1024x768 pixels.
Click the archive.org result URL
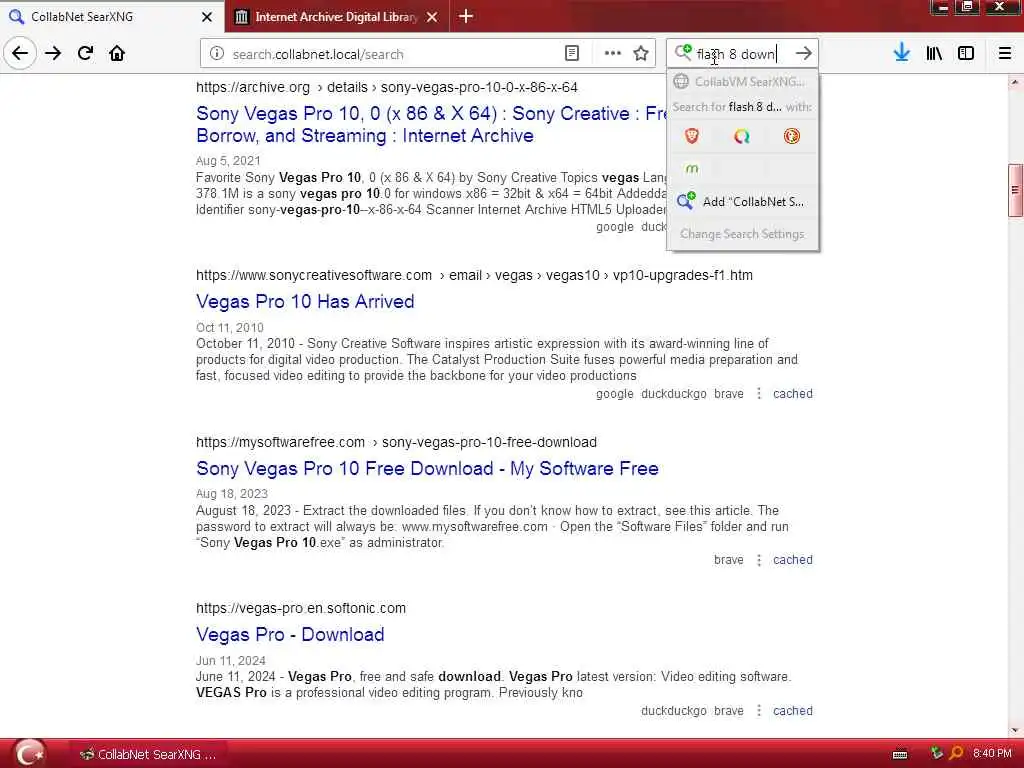coord(387,87)
